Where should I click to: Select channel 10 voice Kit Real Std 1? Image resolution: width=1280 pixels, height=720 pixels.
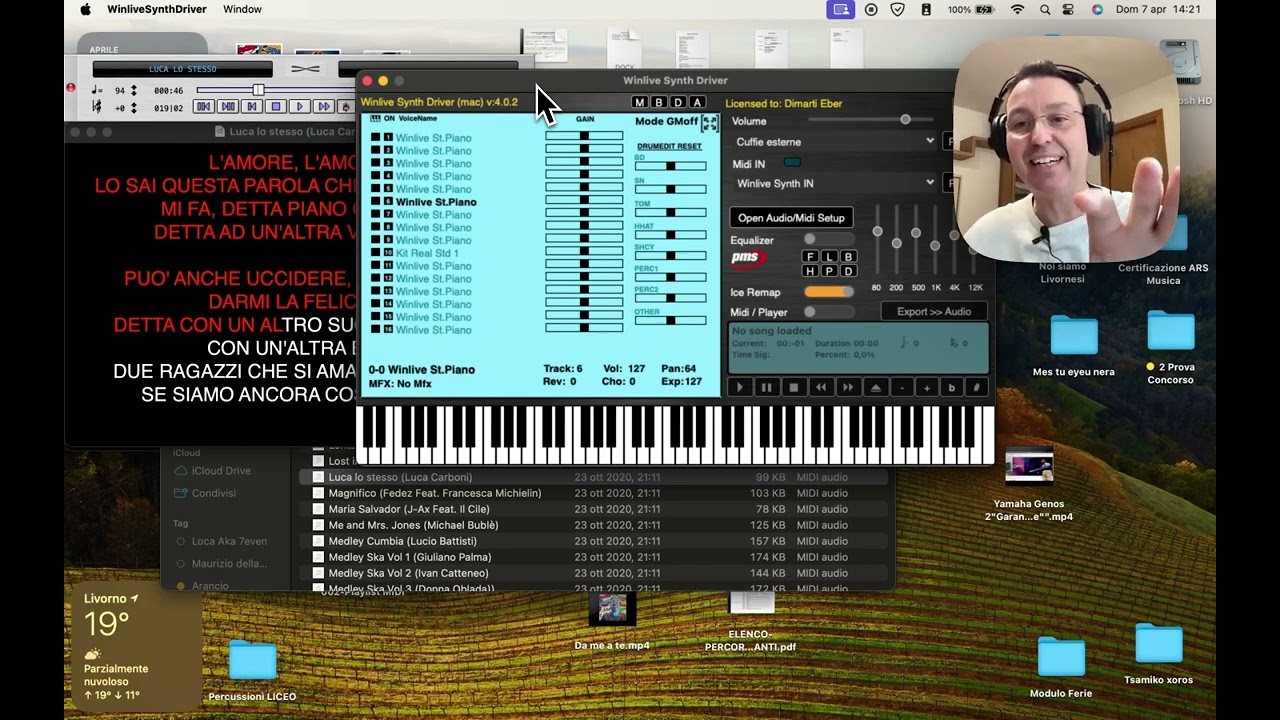pos(427,253)
